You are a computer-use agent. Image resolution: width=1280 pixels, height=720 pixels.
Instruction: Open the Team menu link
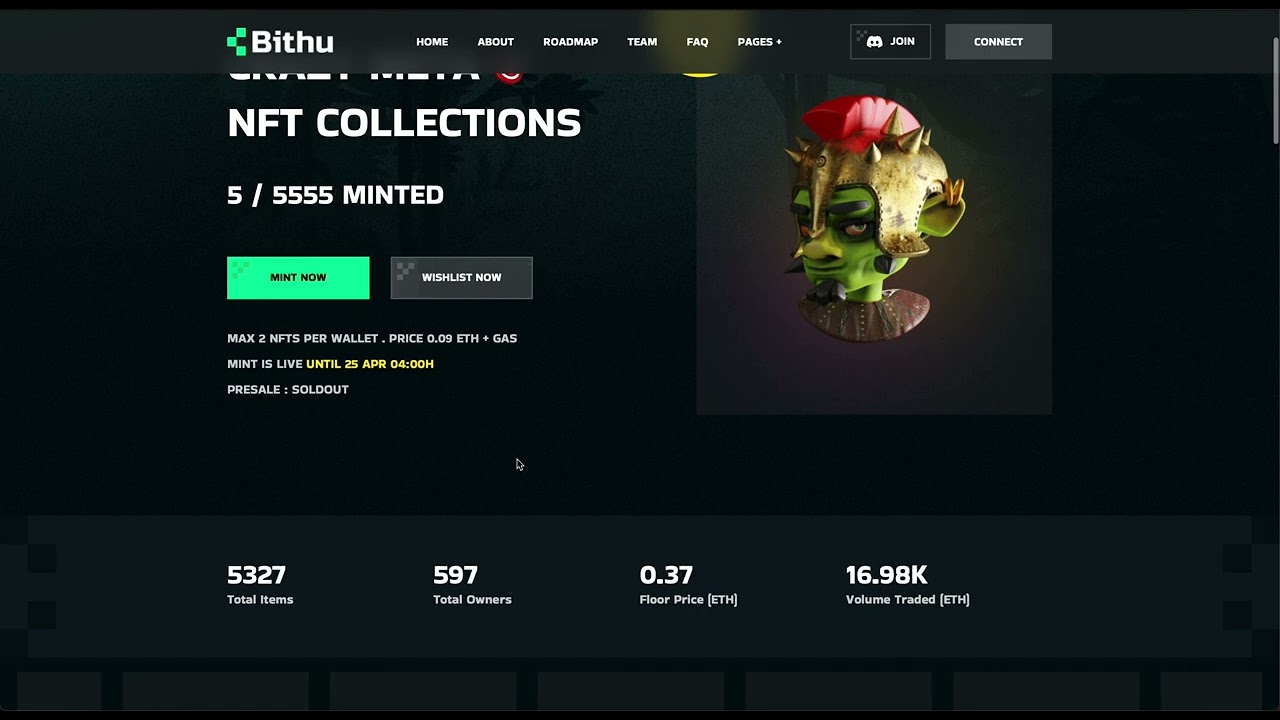point(642,42)
